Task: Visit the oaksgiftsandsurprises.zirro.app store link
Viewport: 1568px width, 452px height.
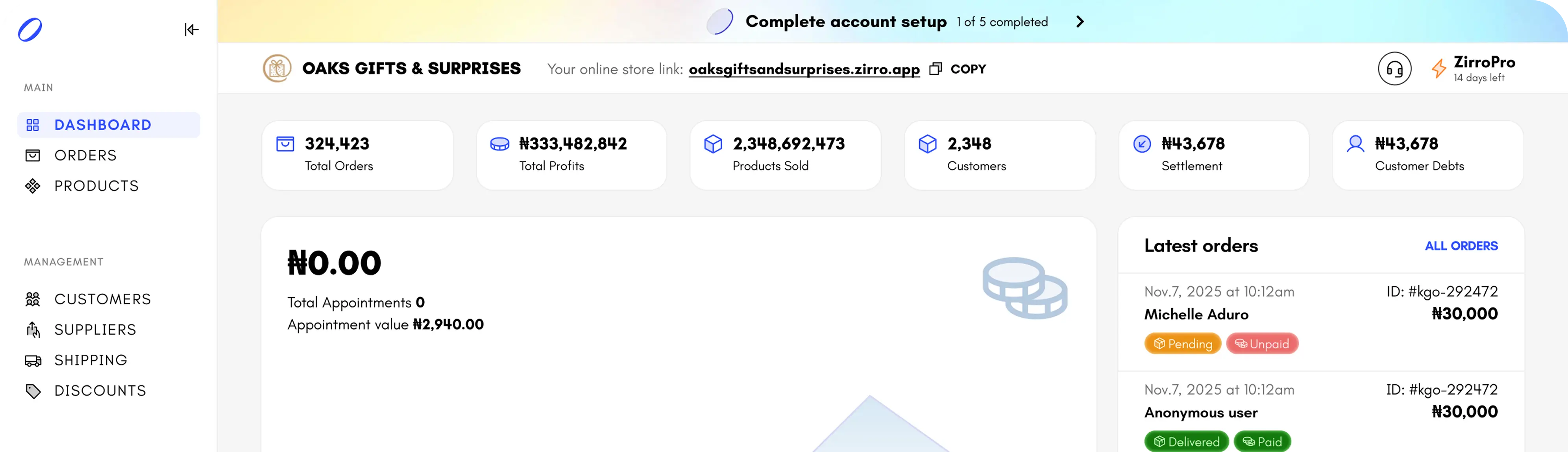Action: pos(803,69)
